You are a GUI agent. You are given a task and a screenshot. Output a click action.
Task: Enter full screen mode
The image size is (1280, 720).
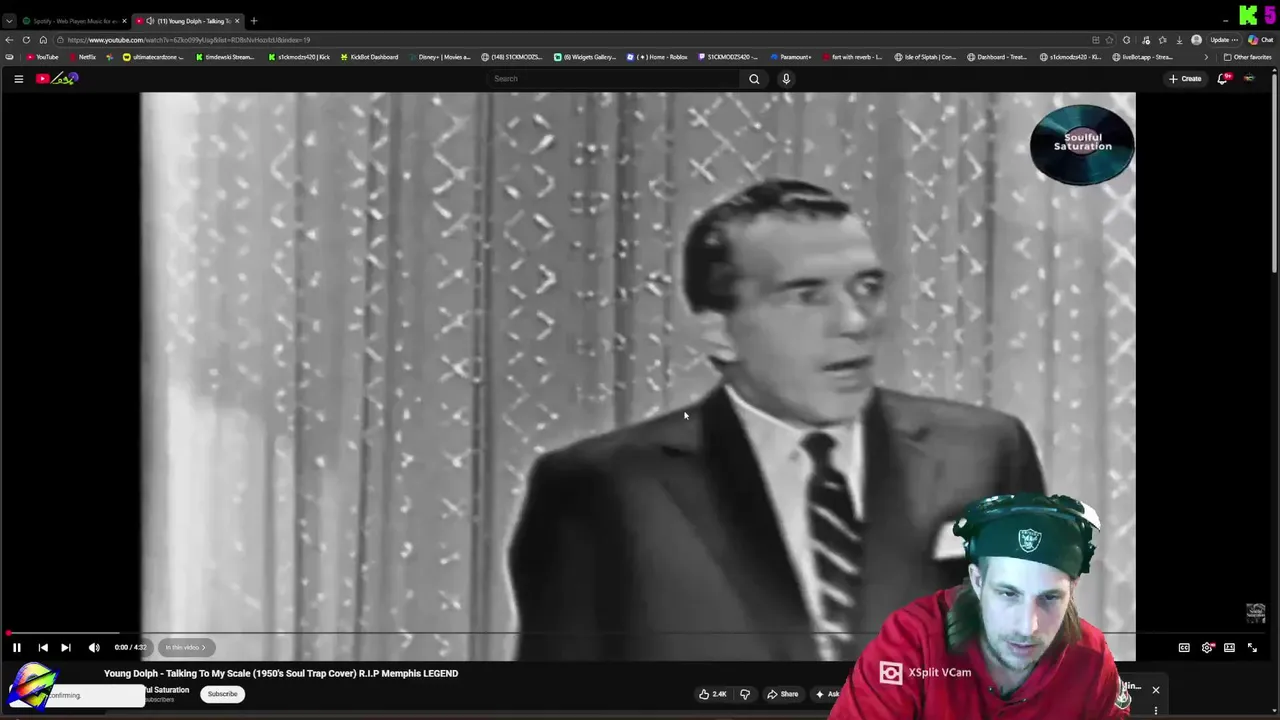[1252, 647]
